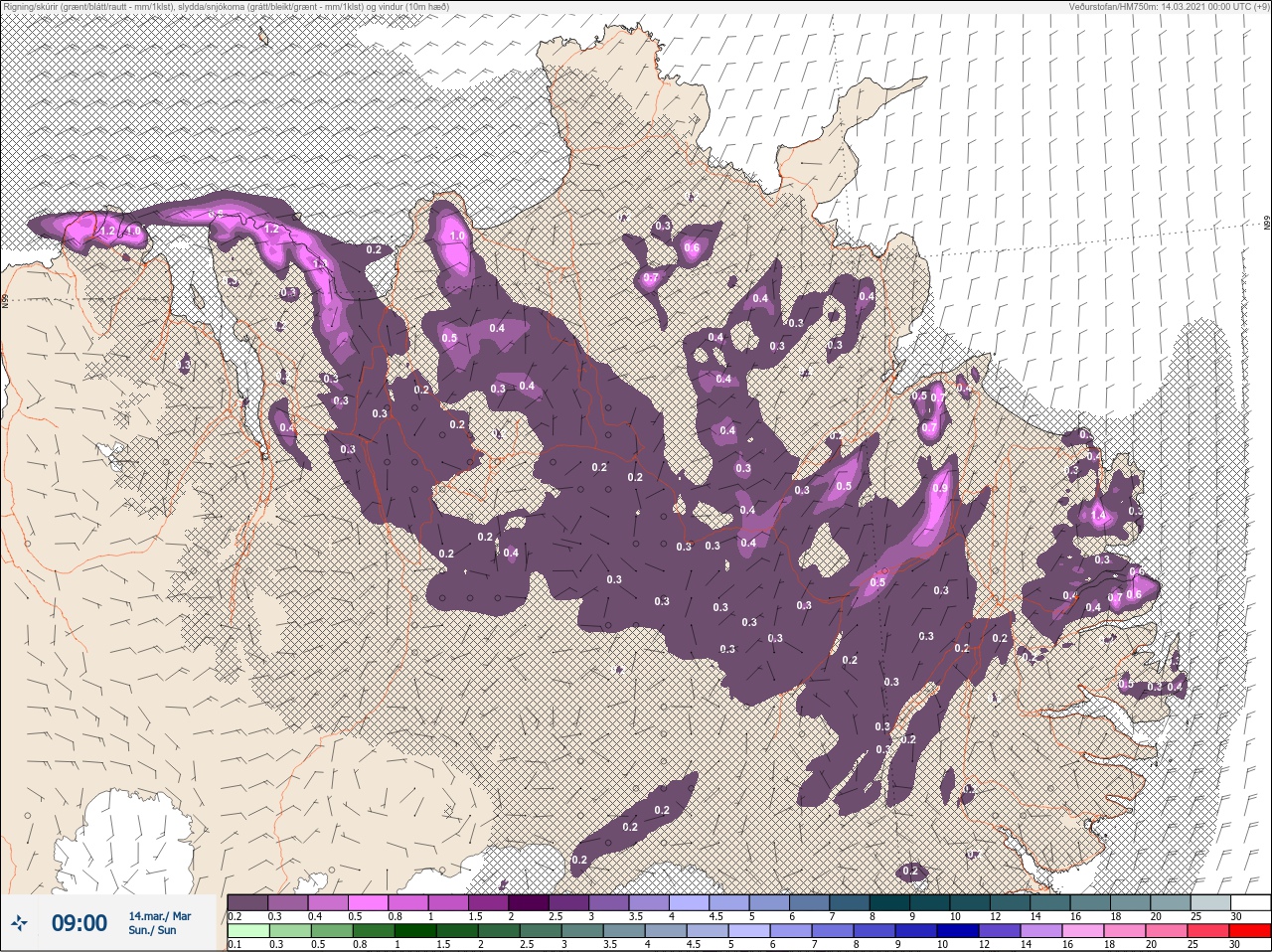Select the upper legend swatch labeled 0.2
This screenshot has width=1272, height=952.
247,902
